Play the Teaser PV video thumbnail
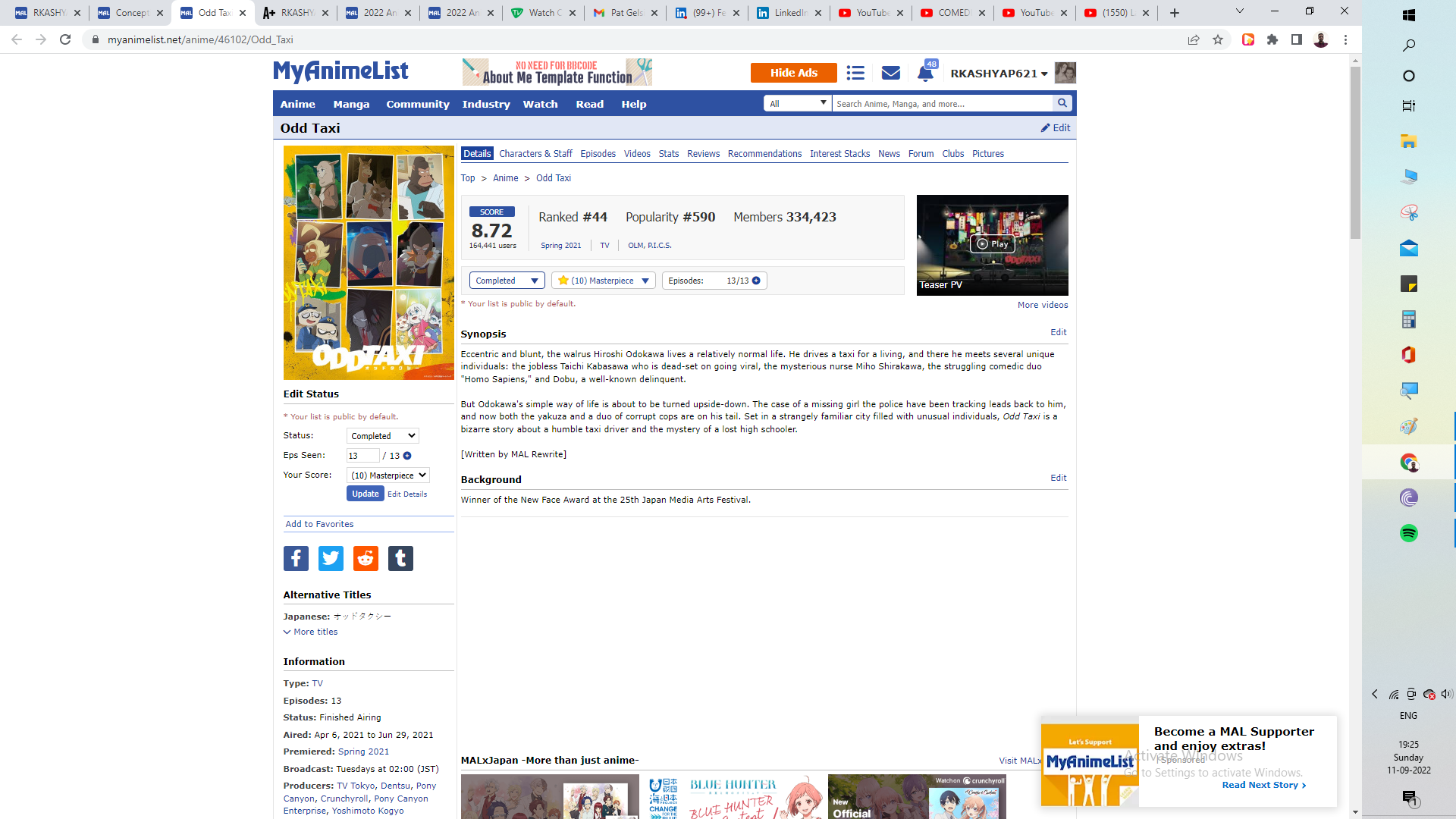The width and height of the screenshot is (1456, 819). 992,244
